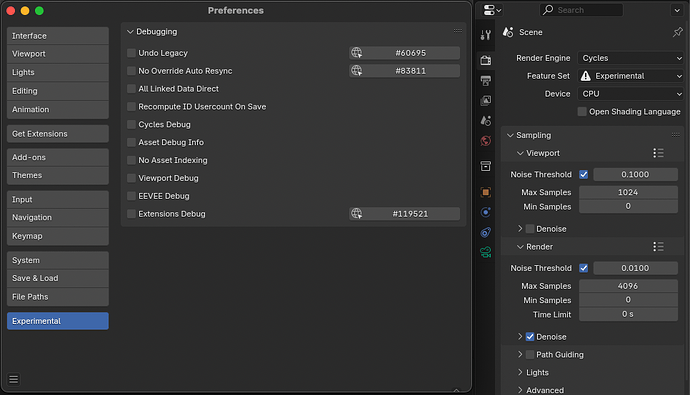The image size is (690, 395).
Task: Open the Object properties tab icon
Action: (x=486, y=192)
